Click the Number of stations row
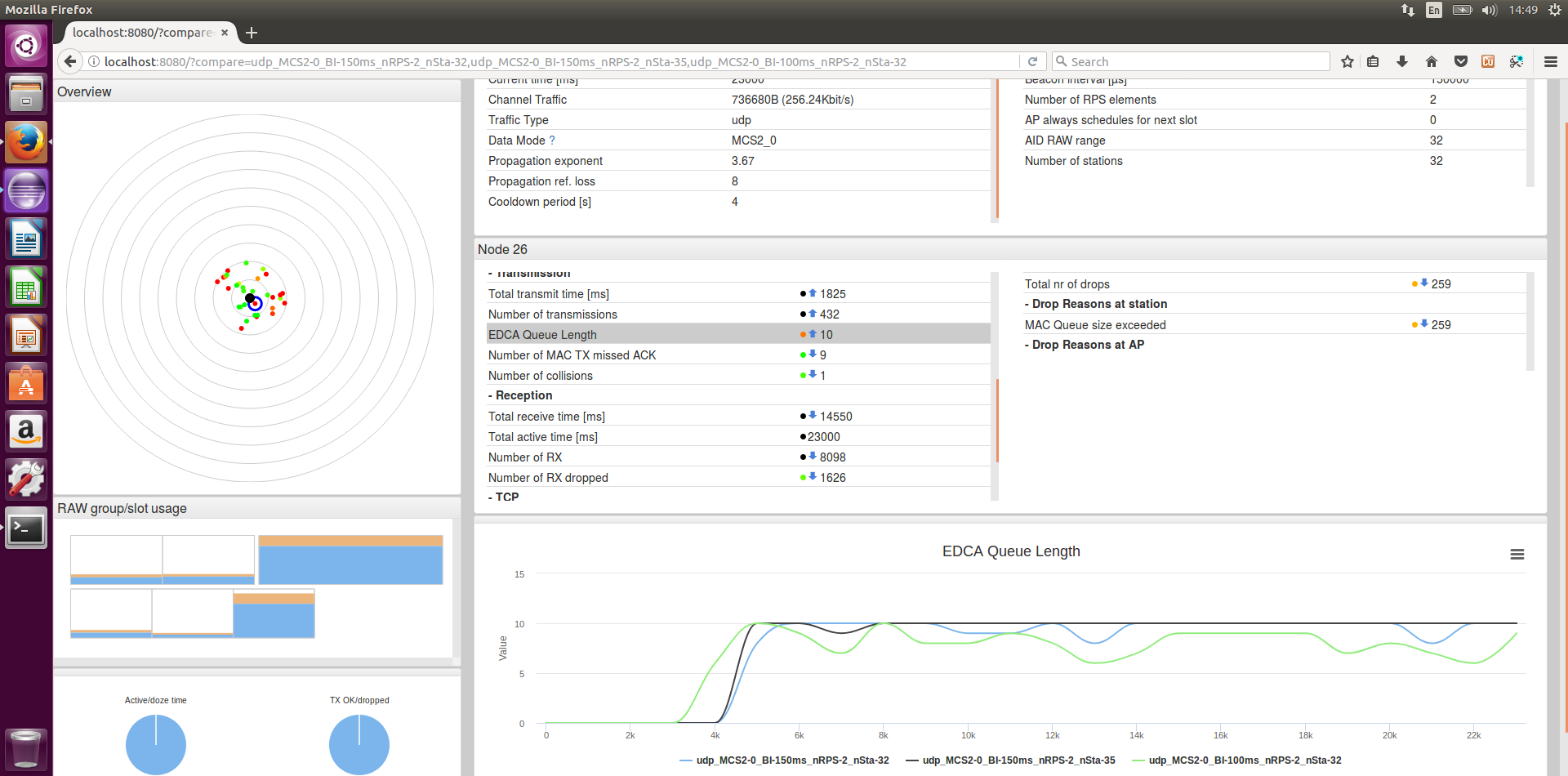This screenshot has height=776, width=1568. tap(1275, 161)
